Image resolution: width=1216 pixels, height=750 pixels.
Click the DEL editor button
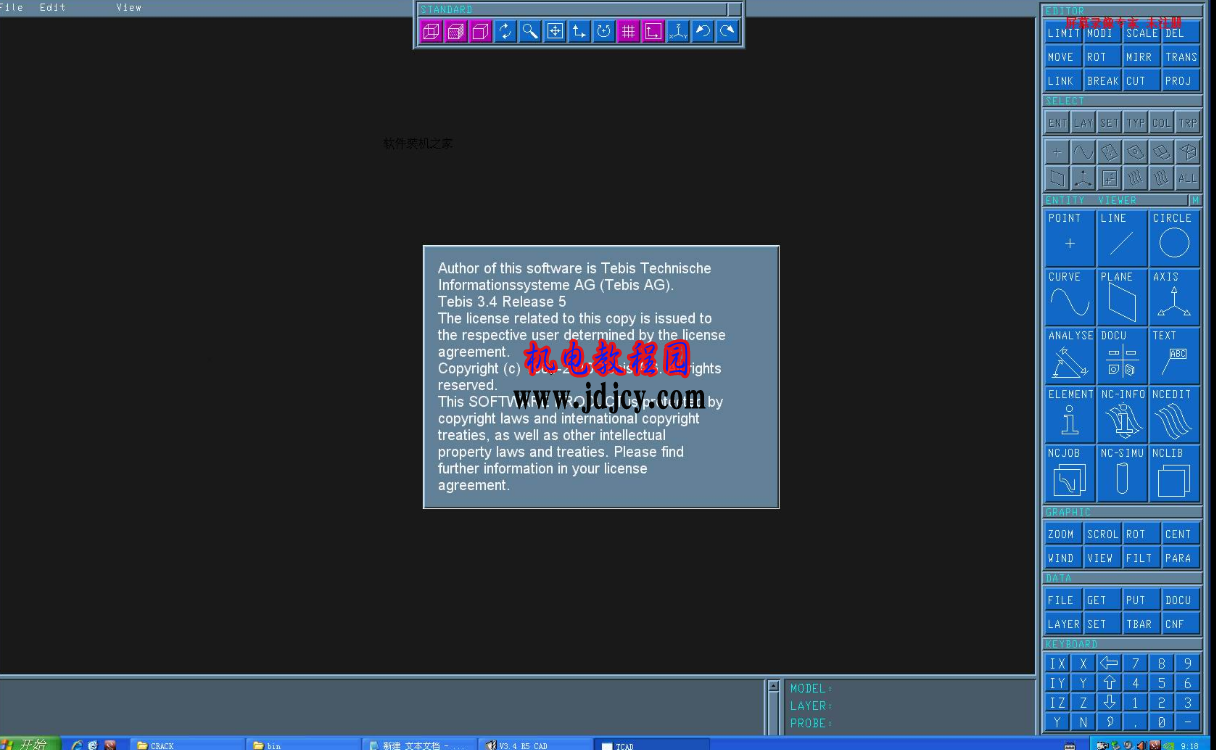coord(1181,33)
